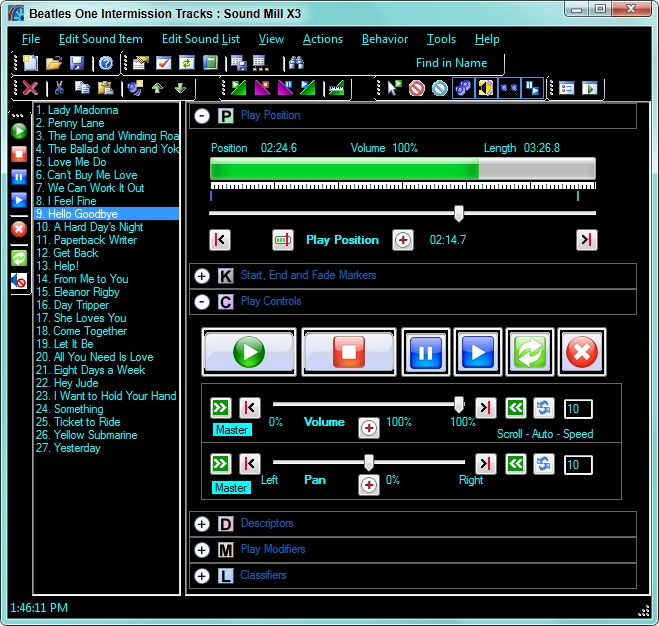Viewport: 659px width, 626px height.
Task: Move the item down with the green down arrow
Action: [181, 88]
